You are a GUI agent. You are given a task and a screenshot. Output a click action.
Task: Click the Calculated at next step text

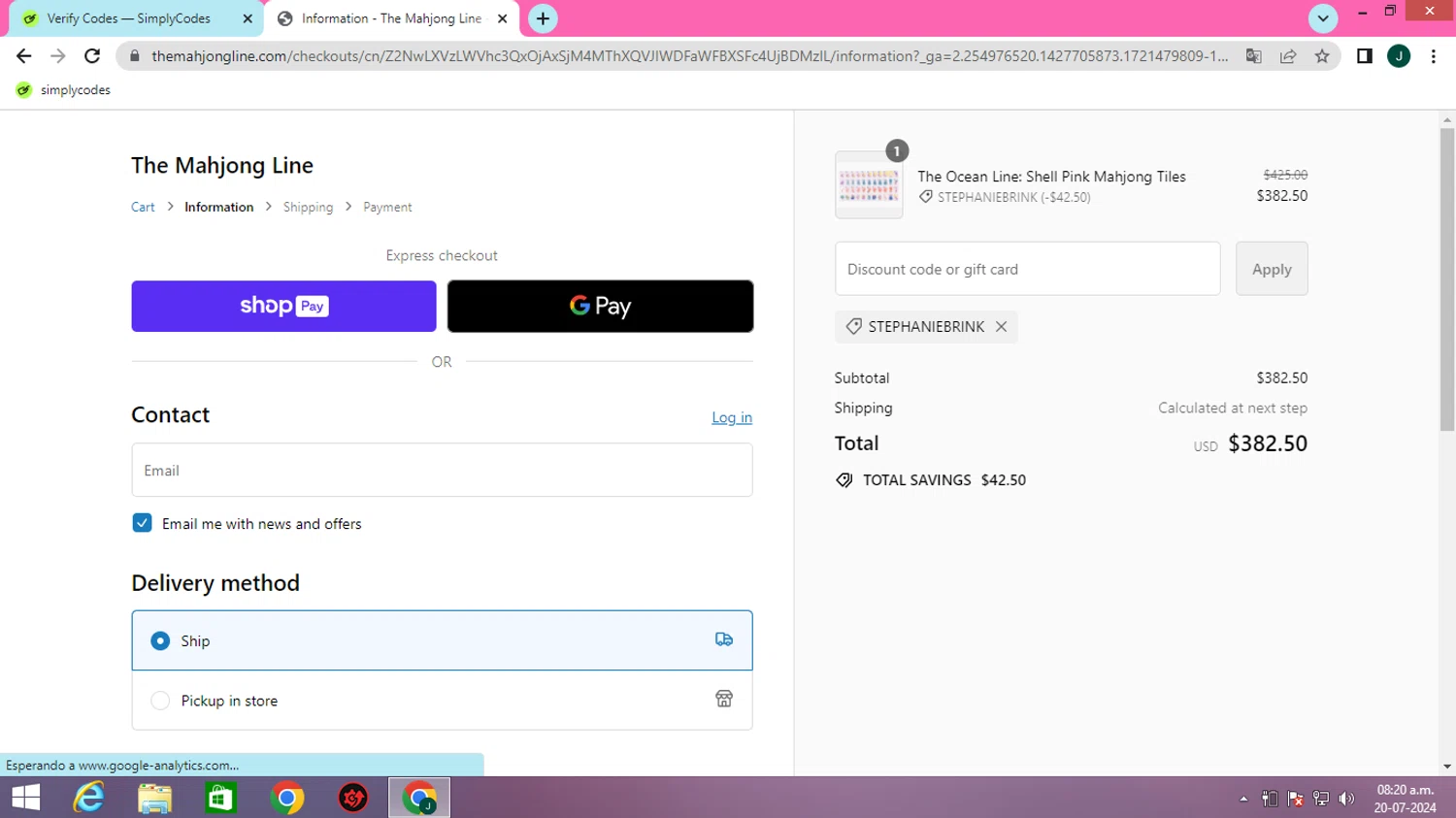[1233, 409]
